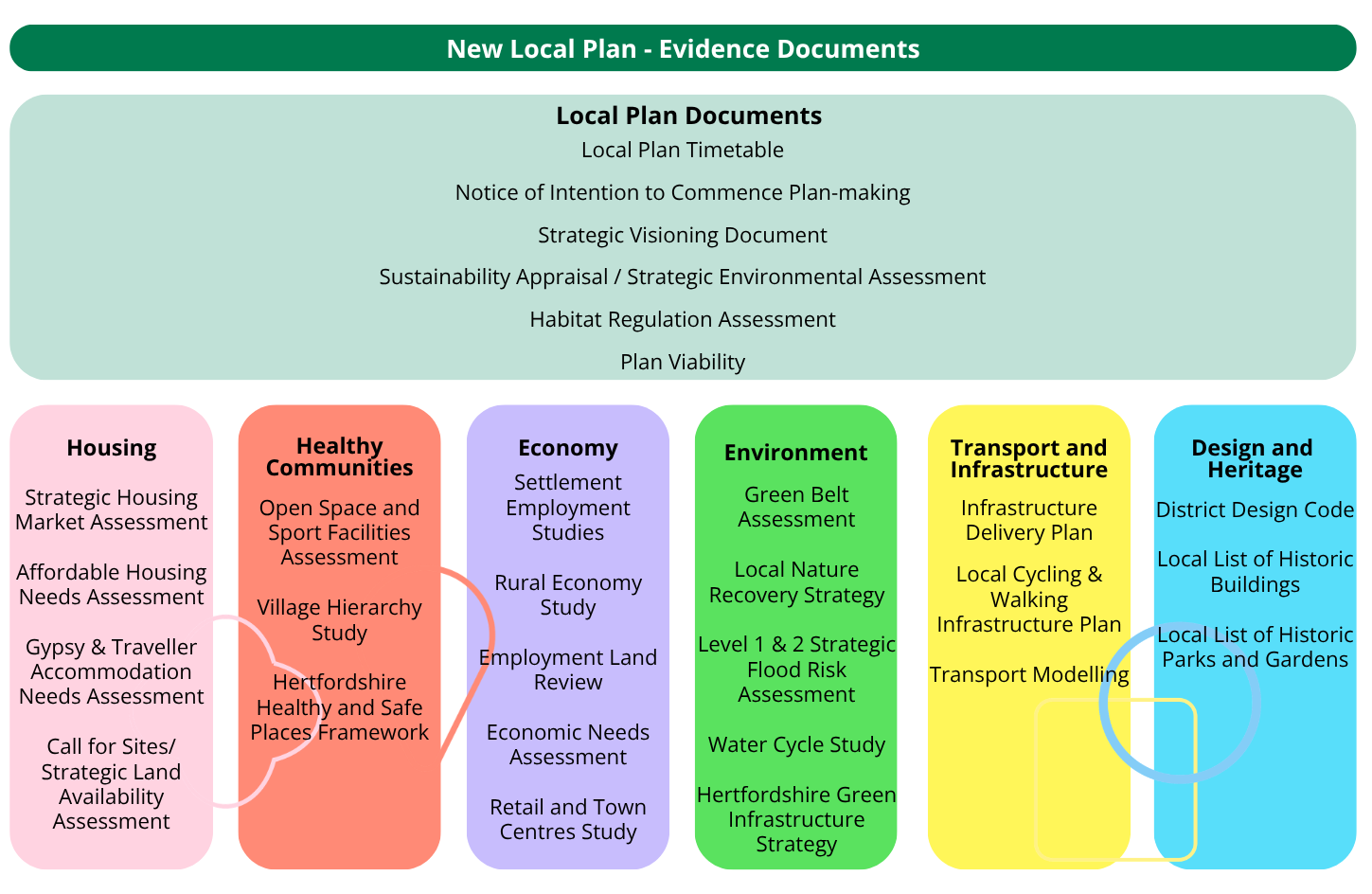Select the 'Housing' column heading

click(112, 448)
